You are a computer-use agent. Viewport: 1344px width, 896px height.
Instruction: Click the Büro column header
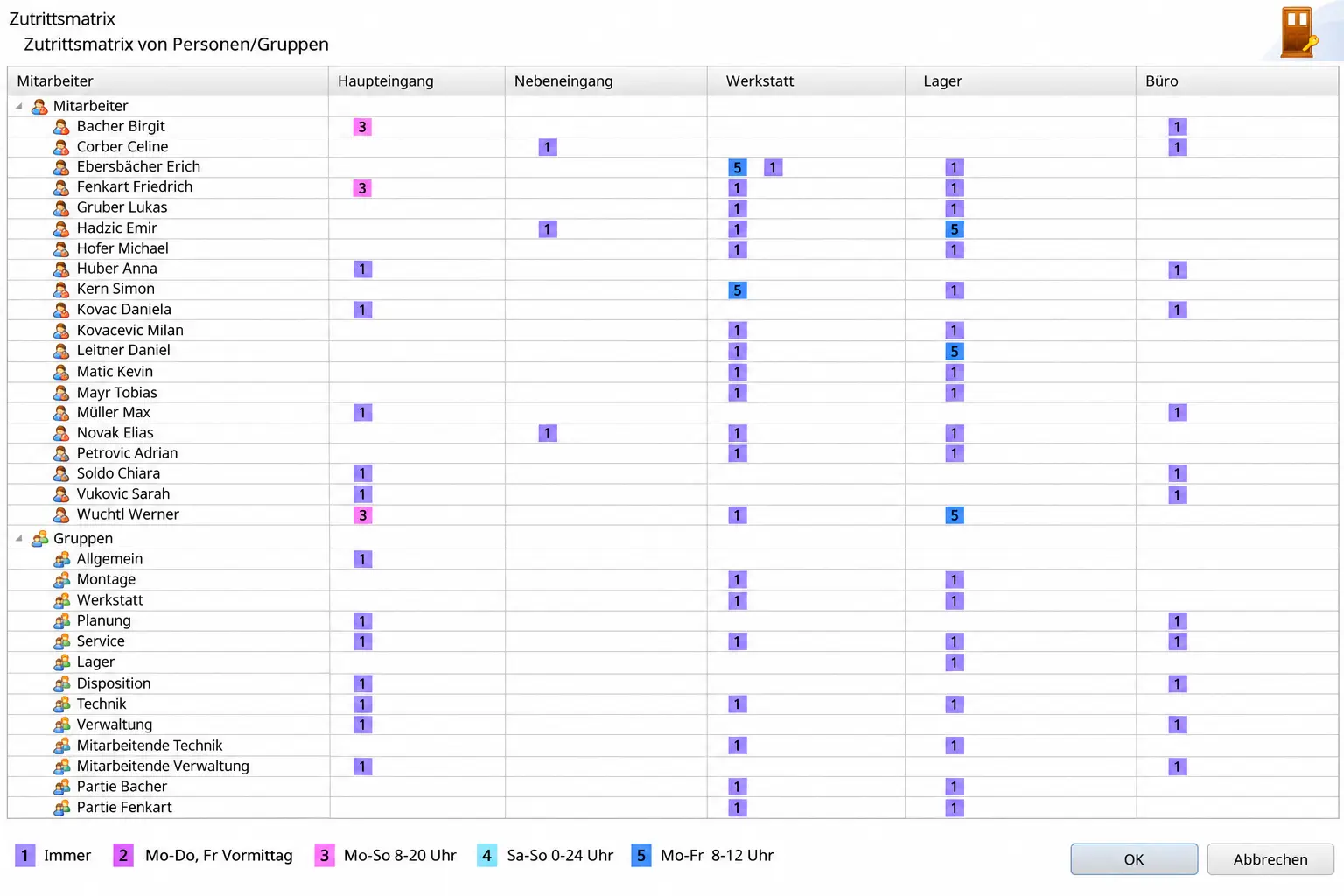coord(1237,81)
